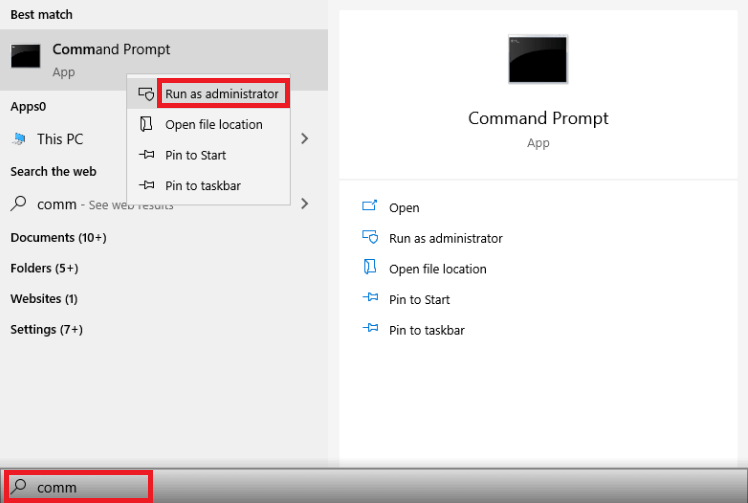Click the Pin to Start icon in right panel
The image size is (748, 503).
pyautogui.click(x=369, y=299)
